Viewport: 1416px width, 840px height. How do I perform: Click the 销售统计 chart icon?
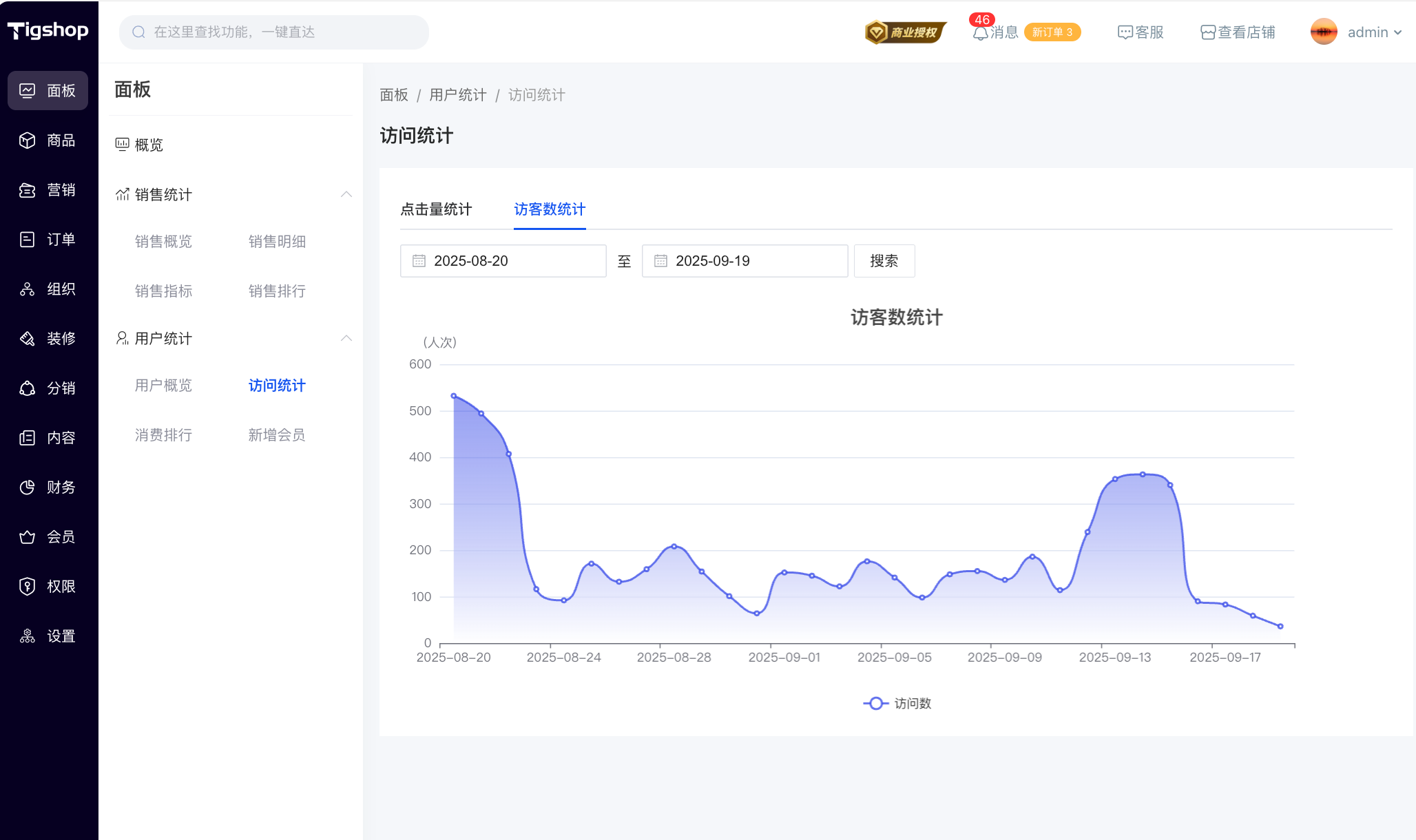[x=122, y=194]
